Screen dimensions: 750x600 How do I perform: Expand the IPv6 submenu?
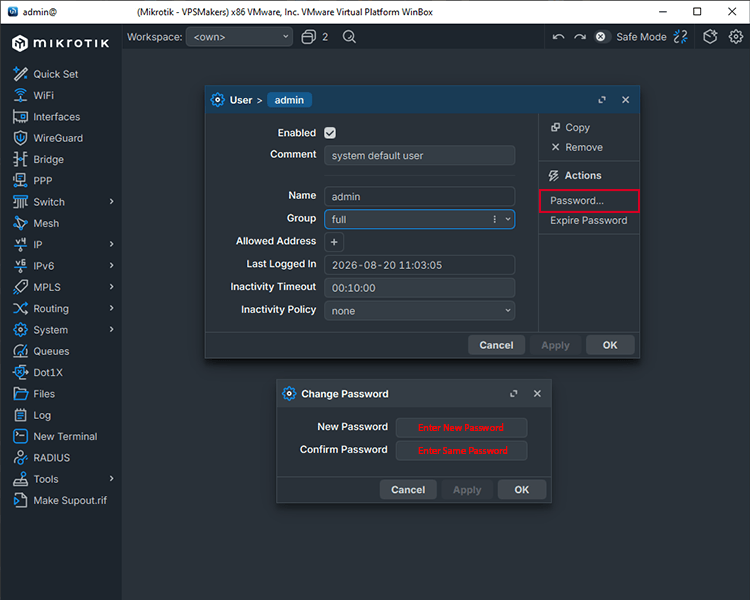[111, 265]
